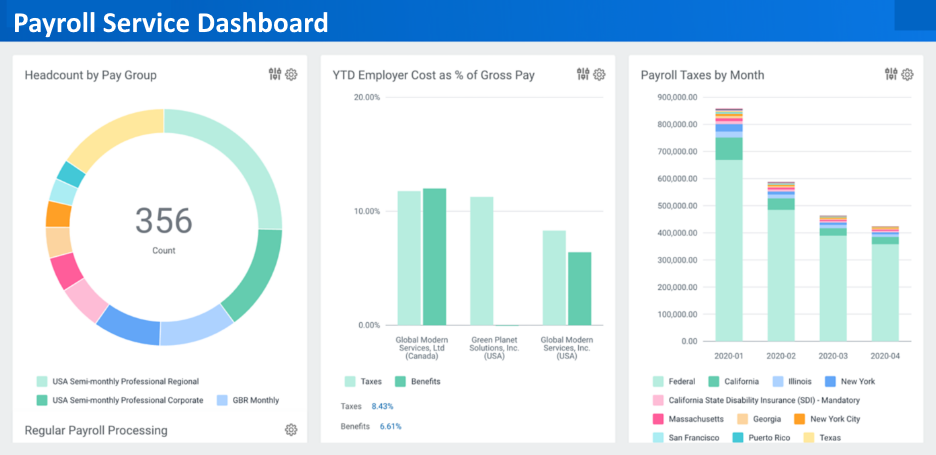Viewport: 936px width, 455px height.
Task: Click the 2020-01 stacked tax bar
Action: pyautogui.click(x=729, y=225)
